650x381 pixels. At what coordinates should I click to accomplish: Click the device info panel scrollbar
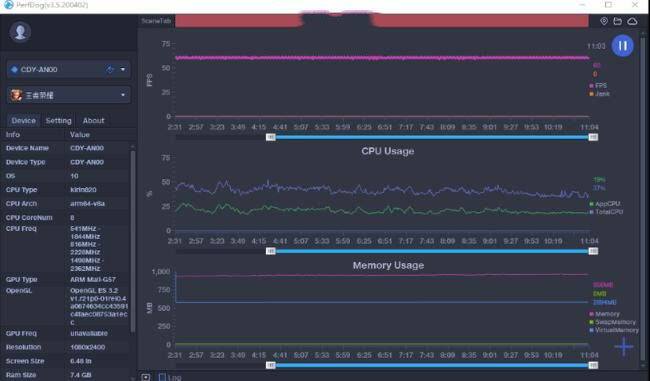pos(133,240)
